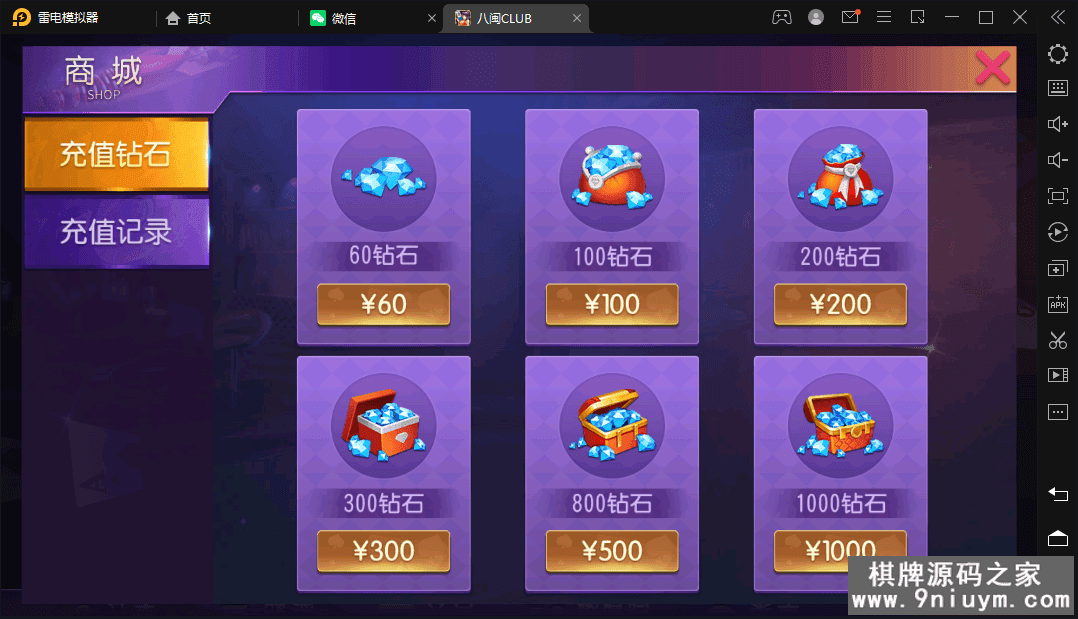This screenshot has height=619, width=1078.
Task: Click the 300钻石 red gift box image
Action: 384,426
